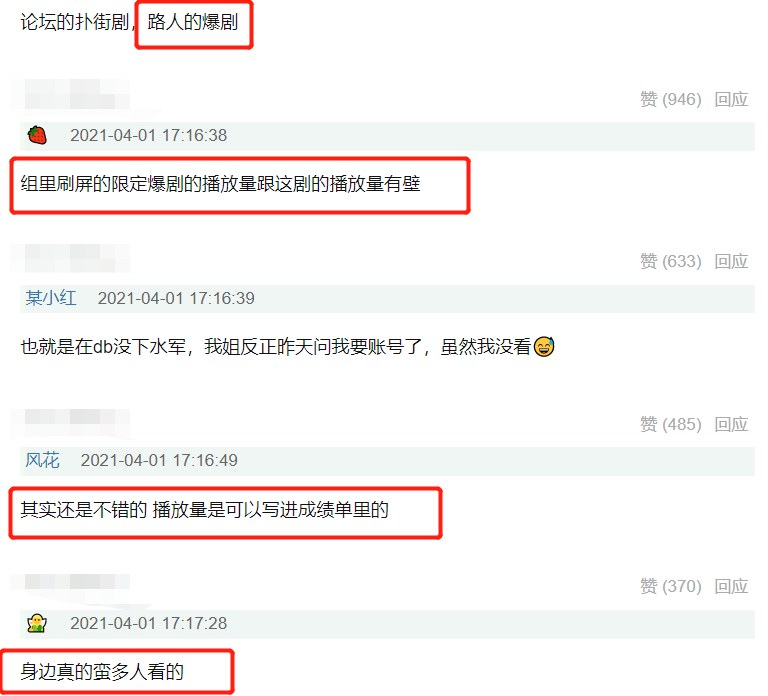Like the comment with 485 likes
Viewport: 768px width, 696px height.
(671, 424)
